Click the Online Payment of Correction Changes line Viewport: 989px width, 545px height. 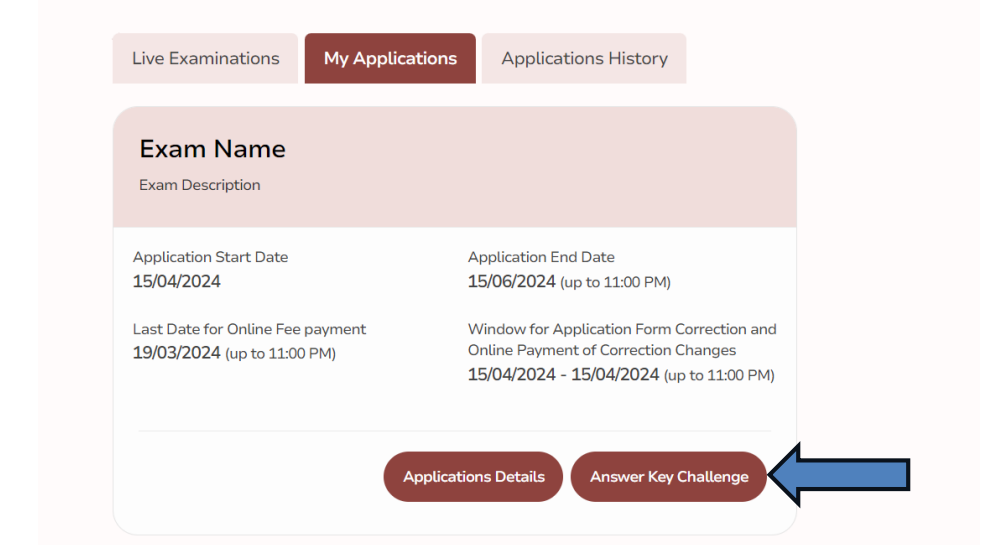coord(601,350)
